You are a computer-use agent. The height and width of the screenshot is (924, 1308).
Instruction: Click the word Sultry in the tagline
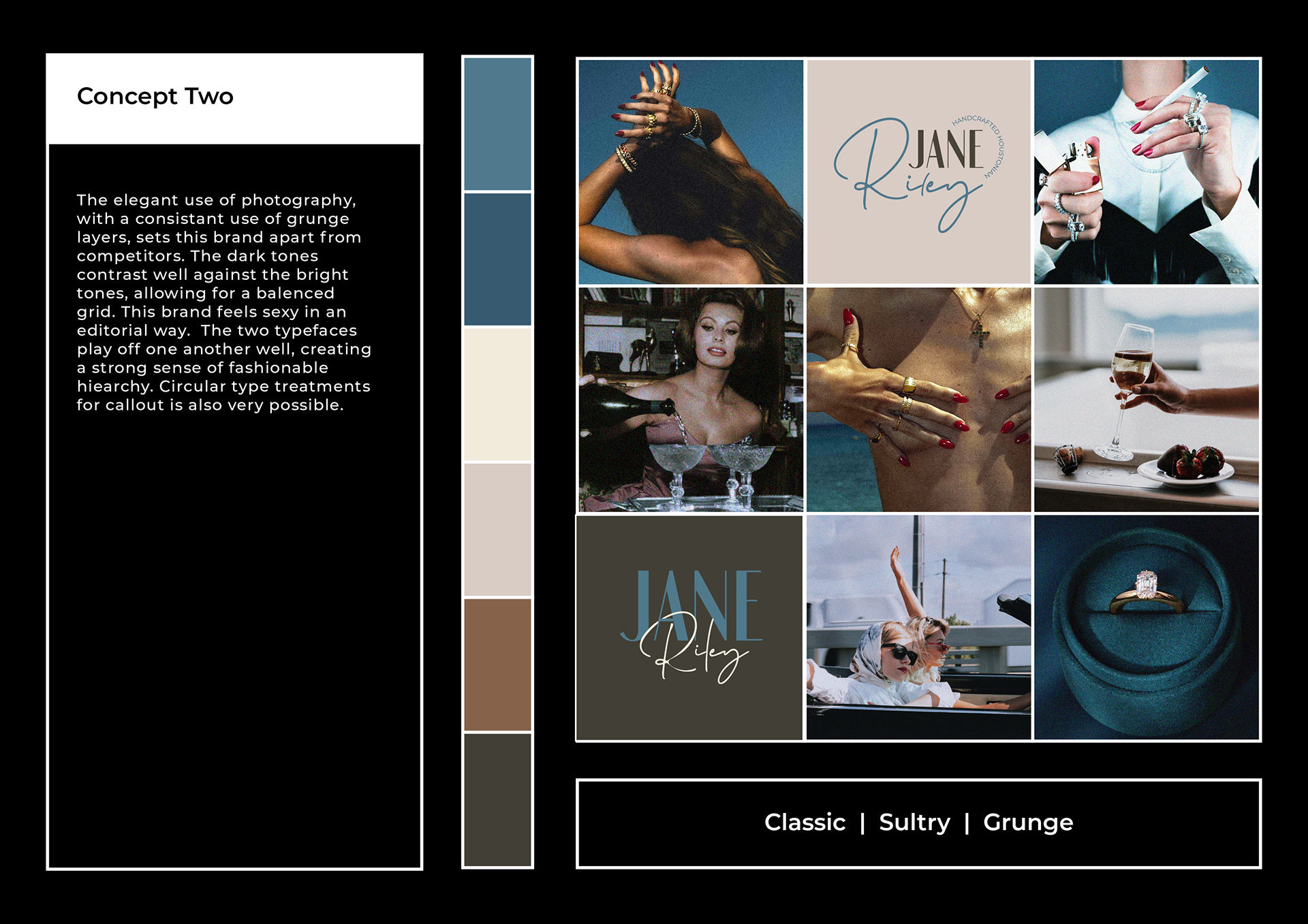(914, 823)
